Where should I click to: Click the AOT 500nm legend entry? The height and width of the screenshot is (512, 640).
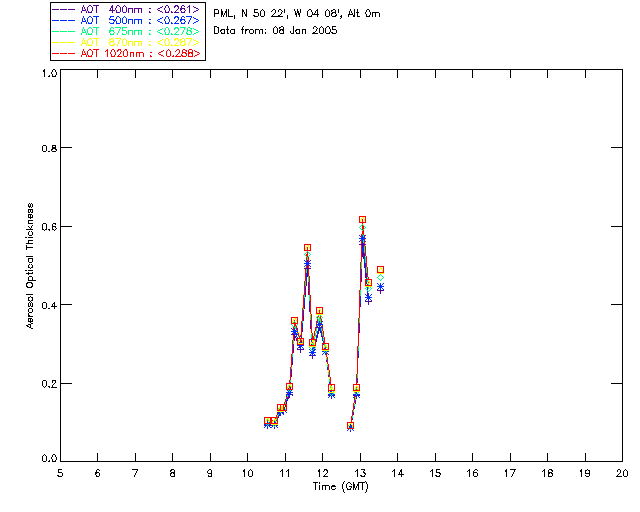(127, 20)
